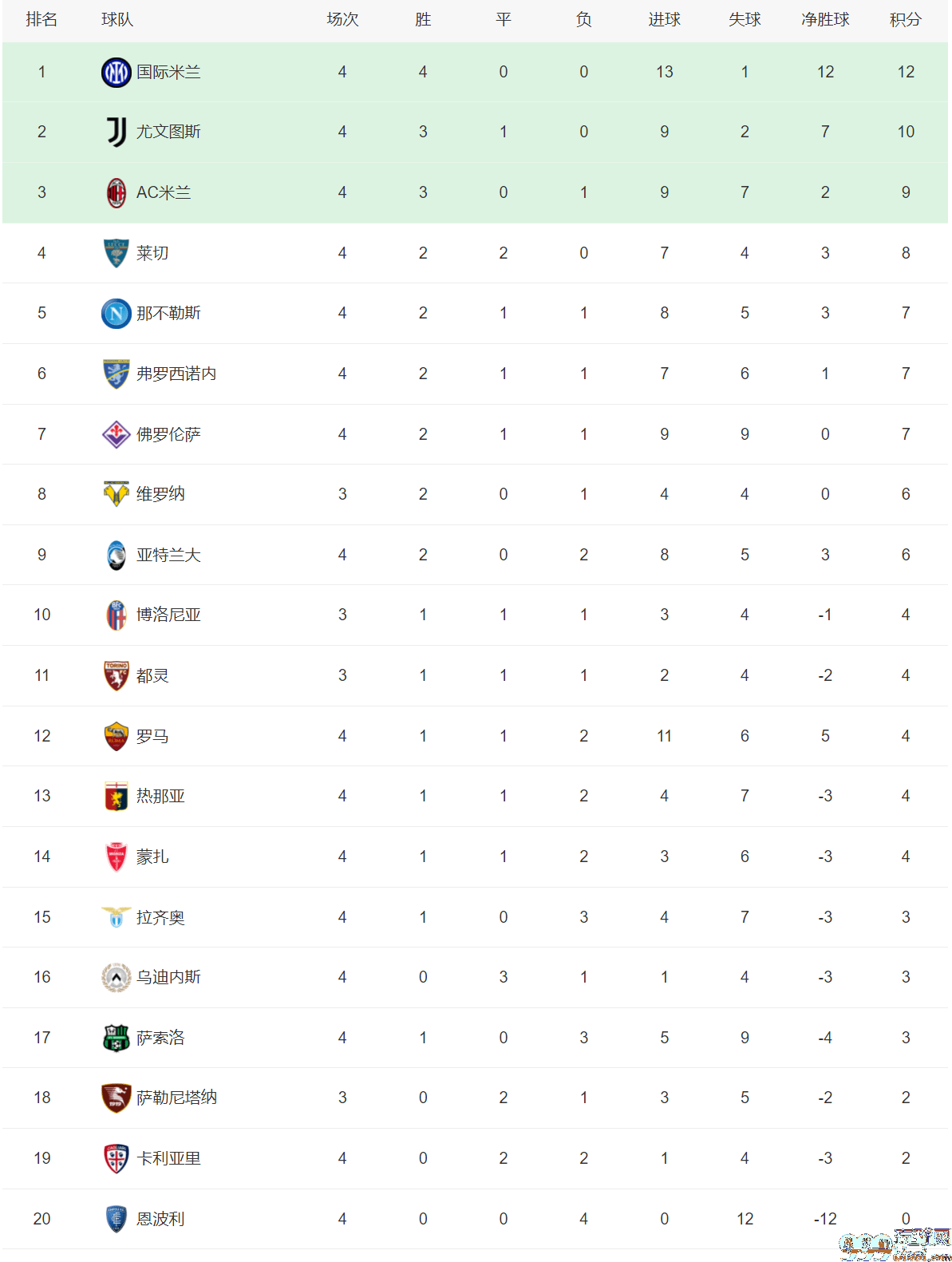Screen dimensions: 952x1262
Task: Click the Lazio eagle logo
Action: 117,917
